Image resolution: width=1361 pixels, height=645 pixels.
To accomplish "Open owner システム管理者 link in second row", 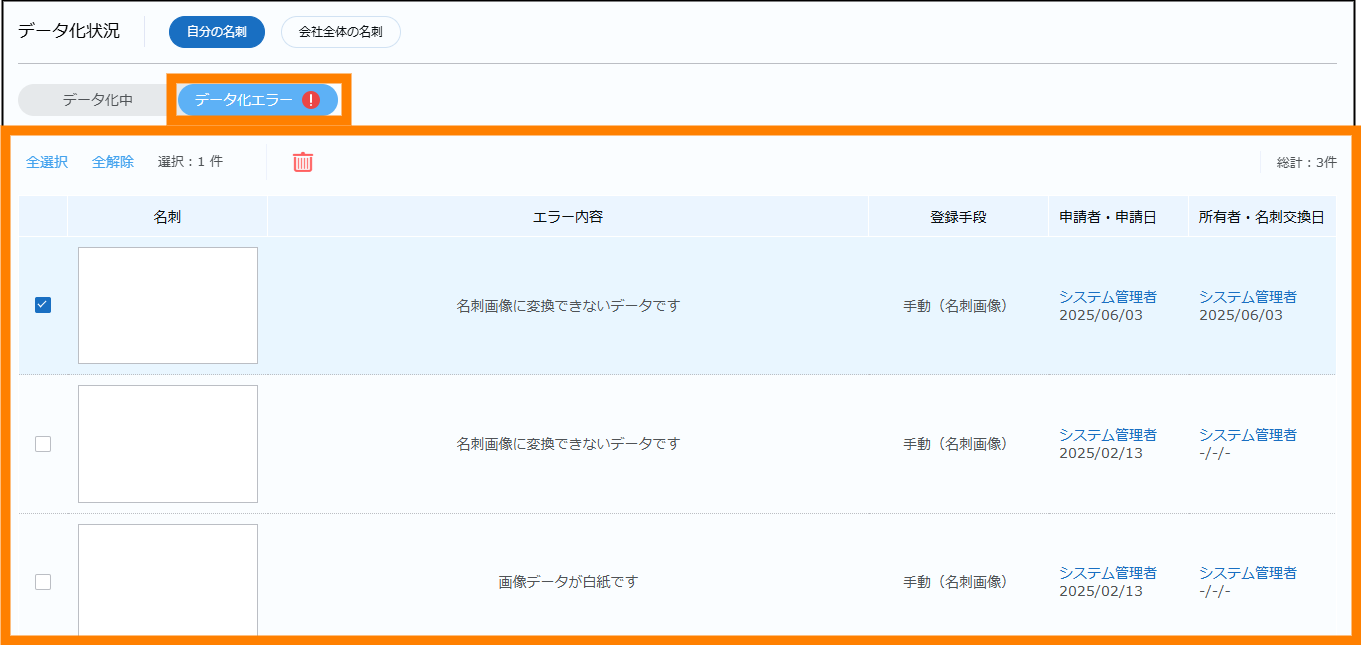I will 1247,435.
